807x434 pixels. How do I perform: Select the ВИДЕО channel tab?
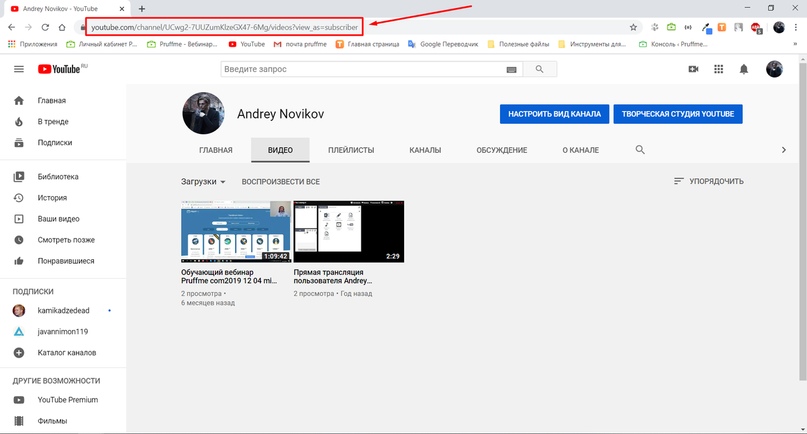[x=280, y=150]
